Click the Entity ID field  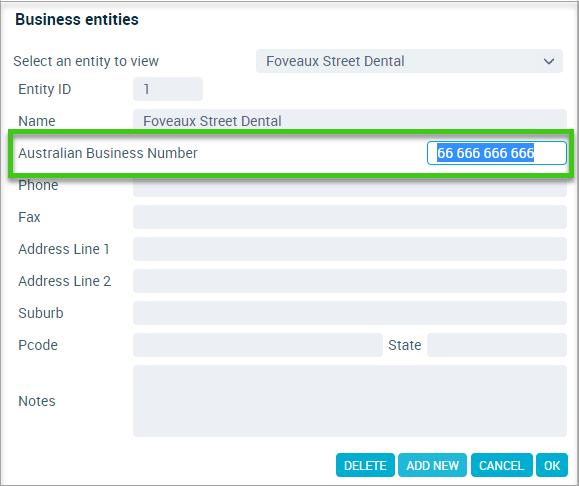click(168, 89)
